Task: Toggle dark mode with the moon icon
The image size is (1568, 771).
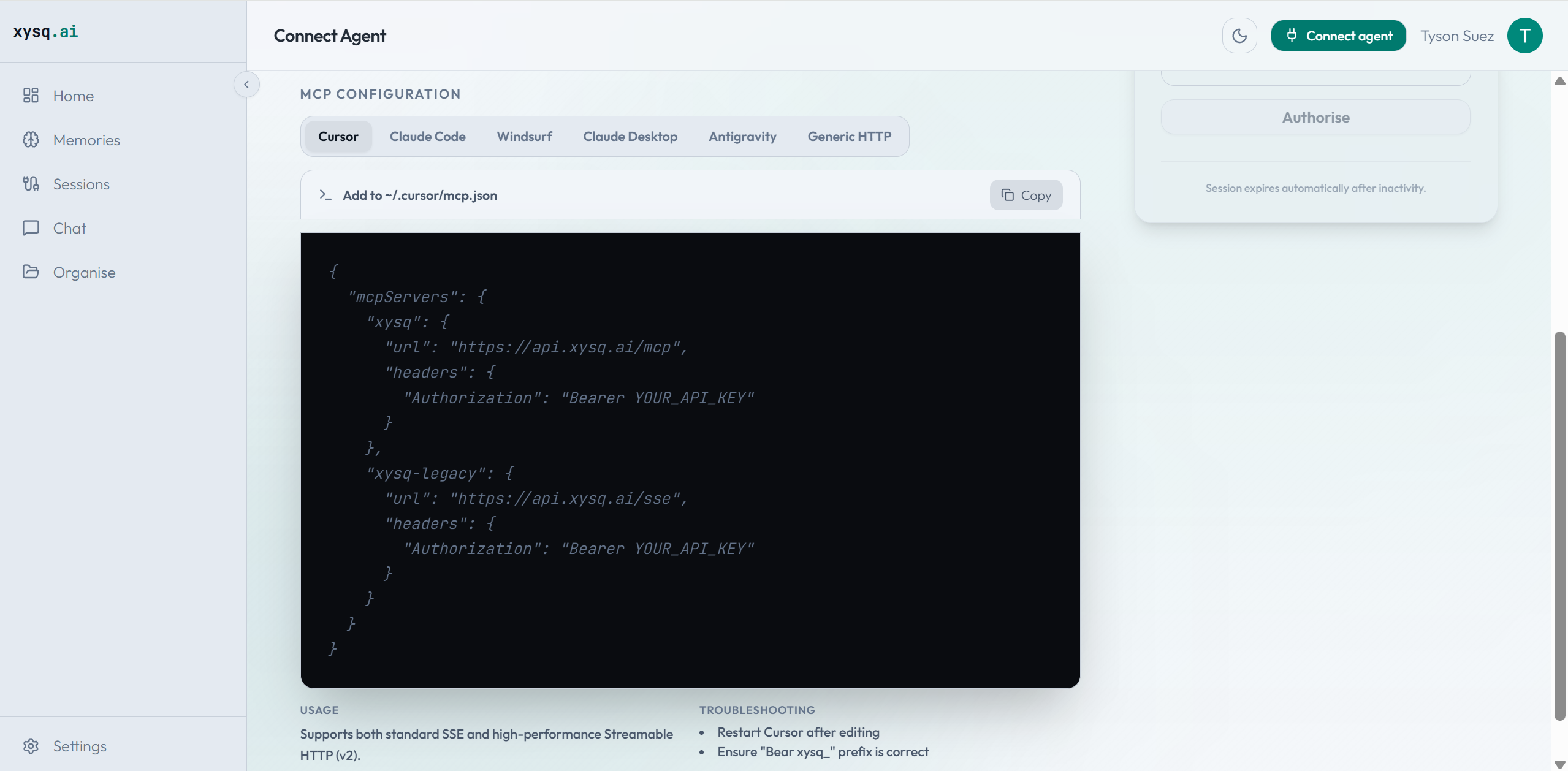Action: point(1239,36)
